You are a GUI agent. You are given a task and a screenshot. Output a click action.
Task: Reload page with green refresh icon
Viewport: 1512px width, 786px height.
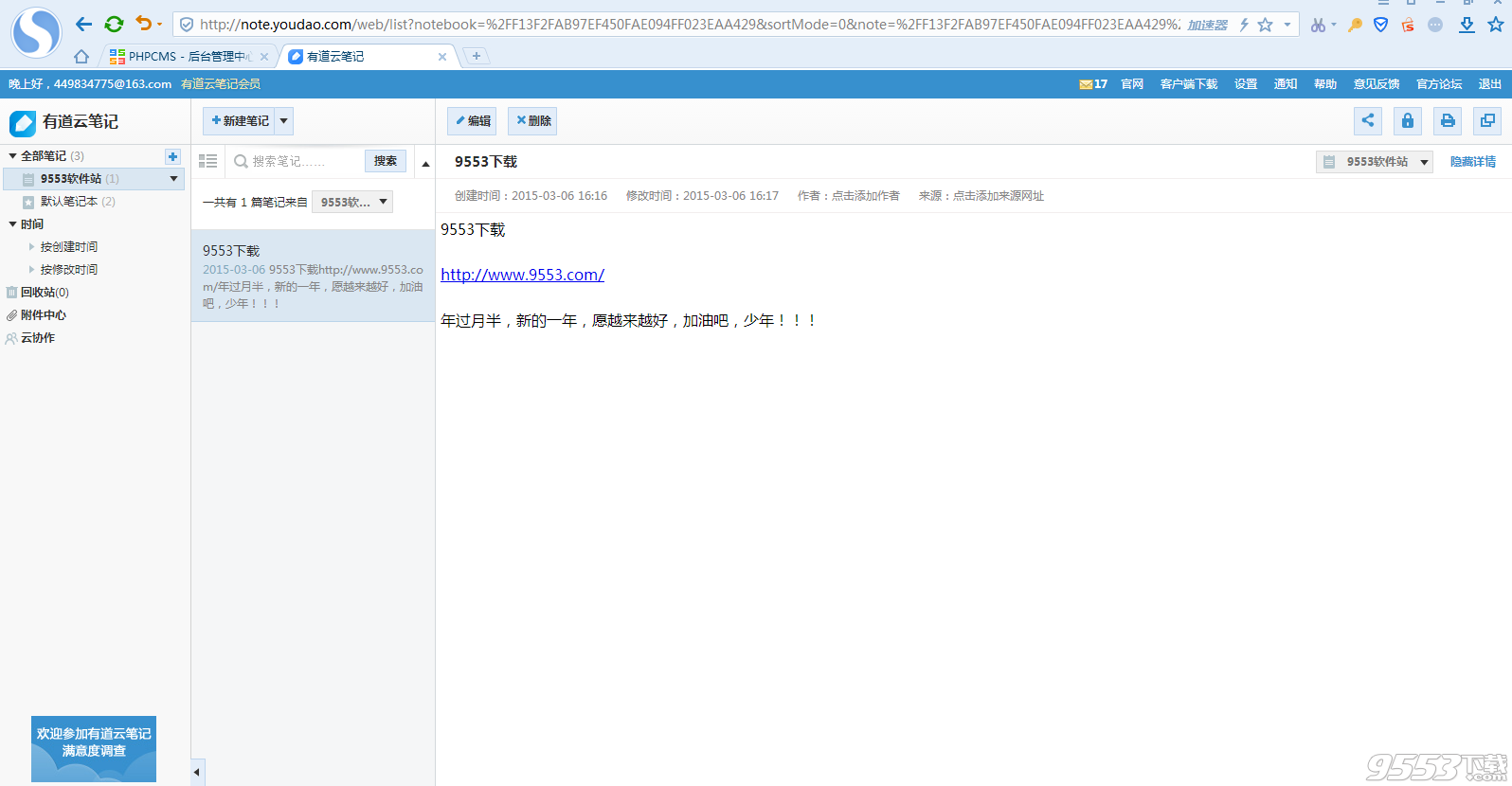114,25
